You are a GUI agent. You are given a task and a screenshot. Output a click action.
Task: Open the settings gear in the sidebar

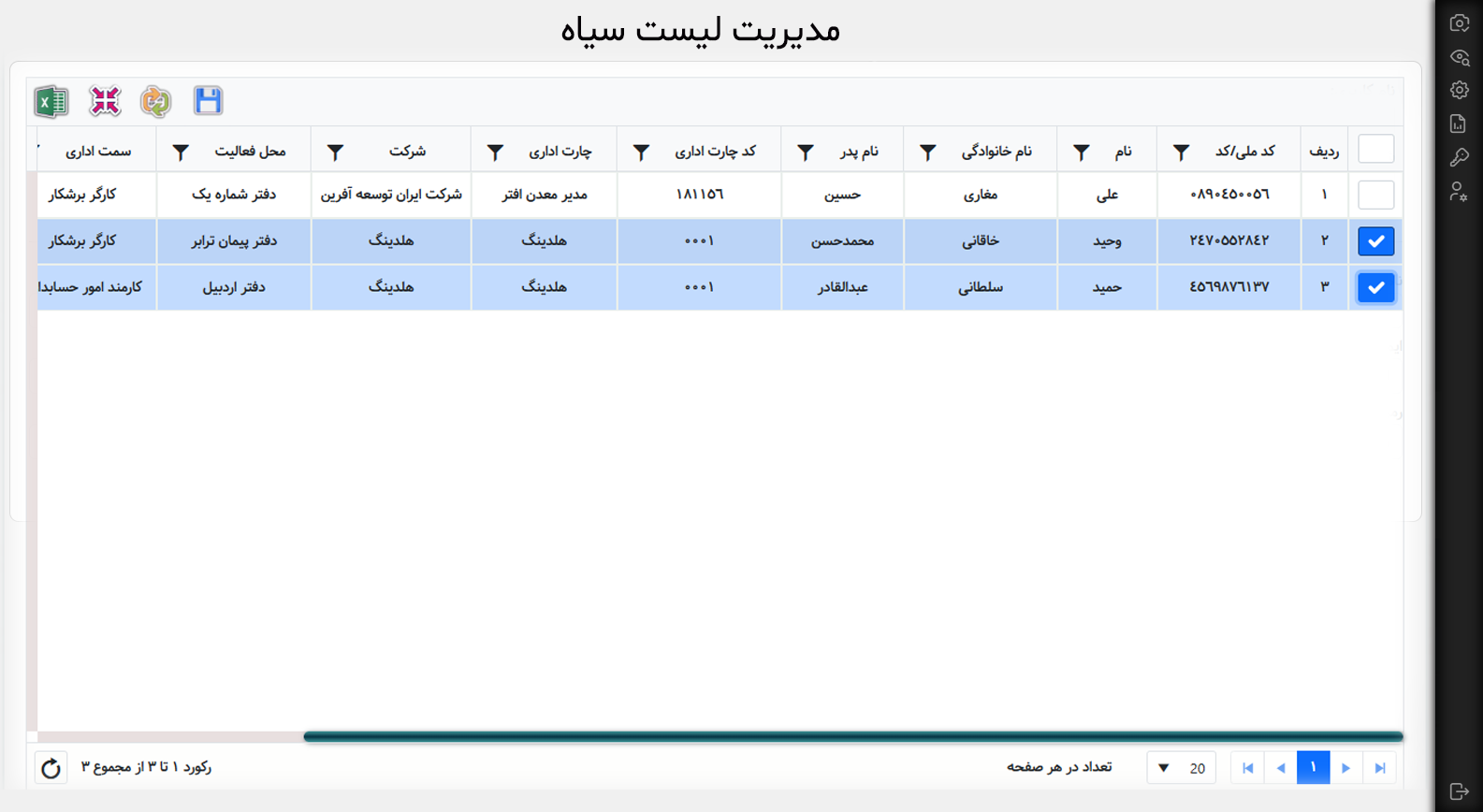[1459, 91]
